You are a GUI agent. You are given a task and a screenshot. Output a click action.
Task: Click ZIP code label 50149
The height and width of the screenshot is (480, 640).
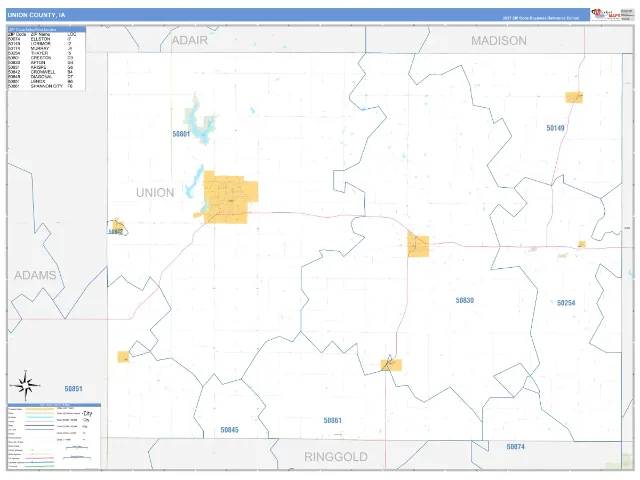(x=555, y=128)
